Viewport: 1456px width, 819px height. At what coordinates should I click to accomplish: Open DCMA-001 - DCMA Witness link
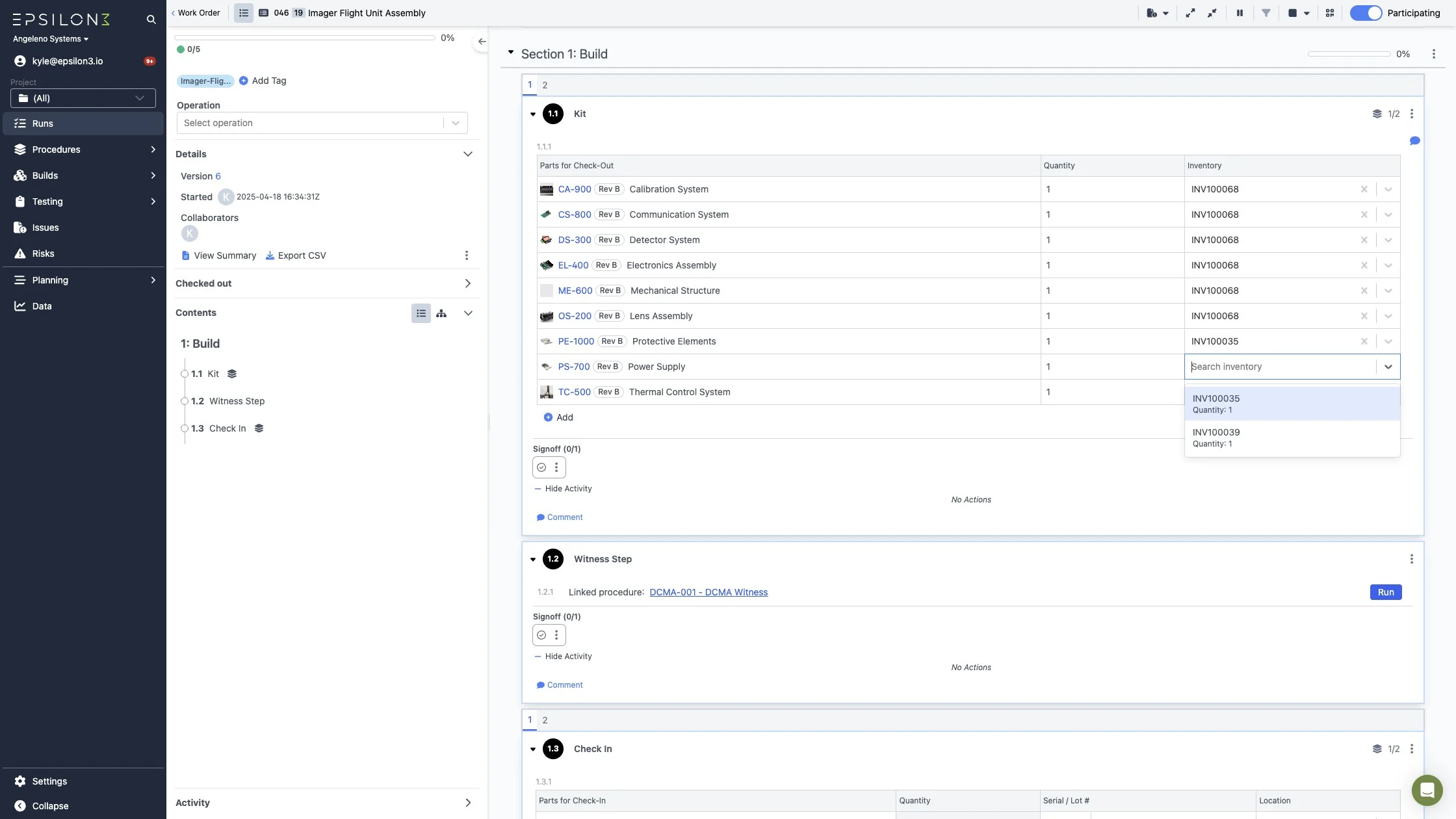pos(708,592)
